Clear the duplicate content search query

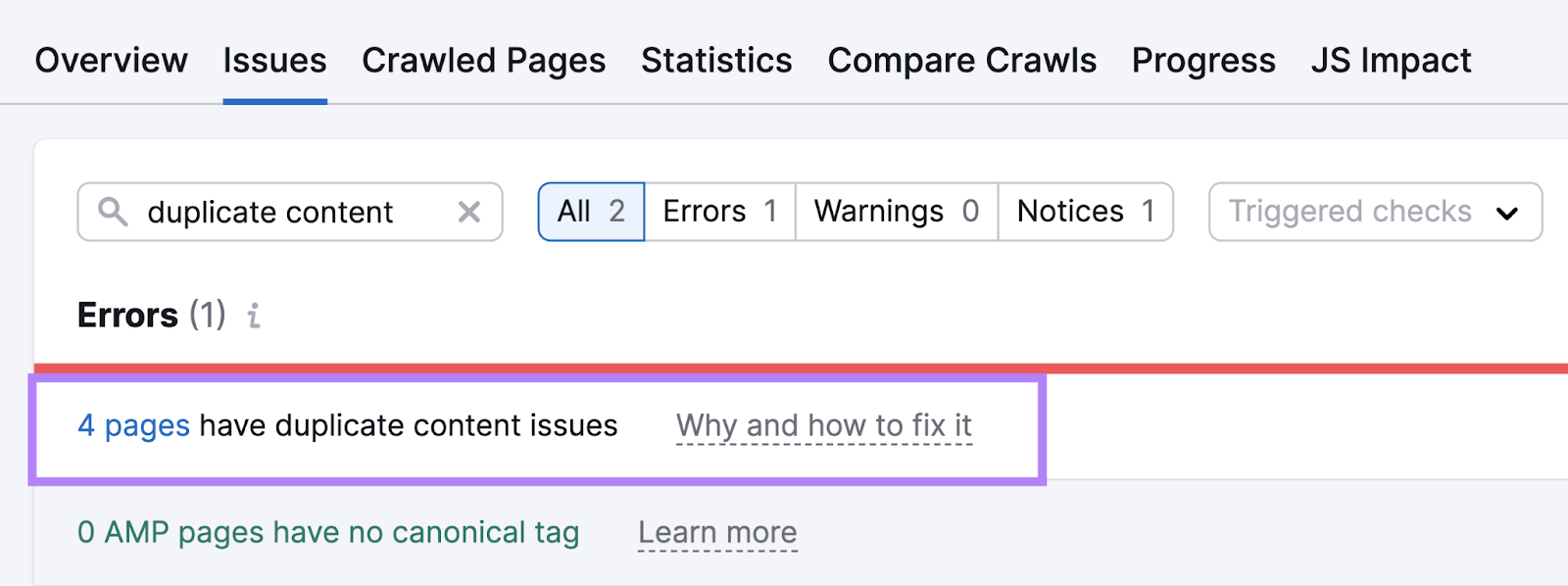point(468,212)
